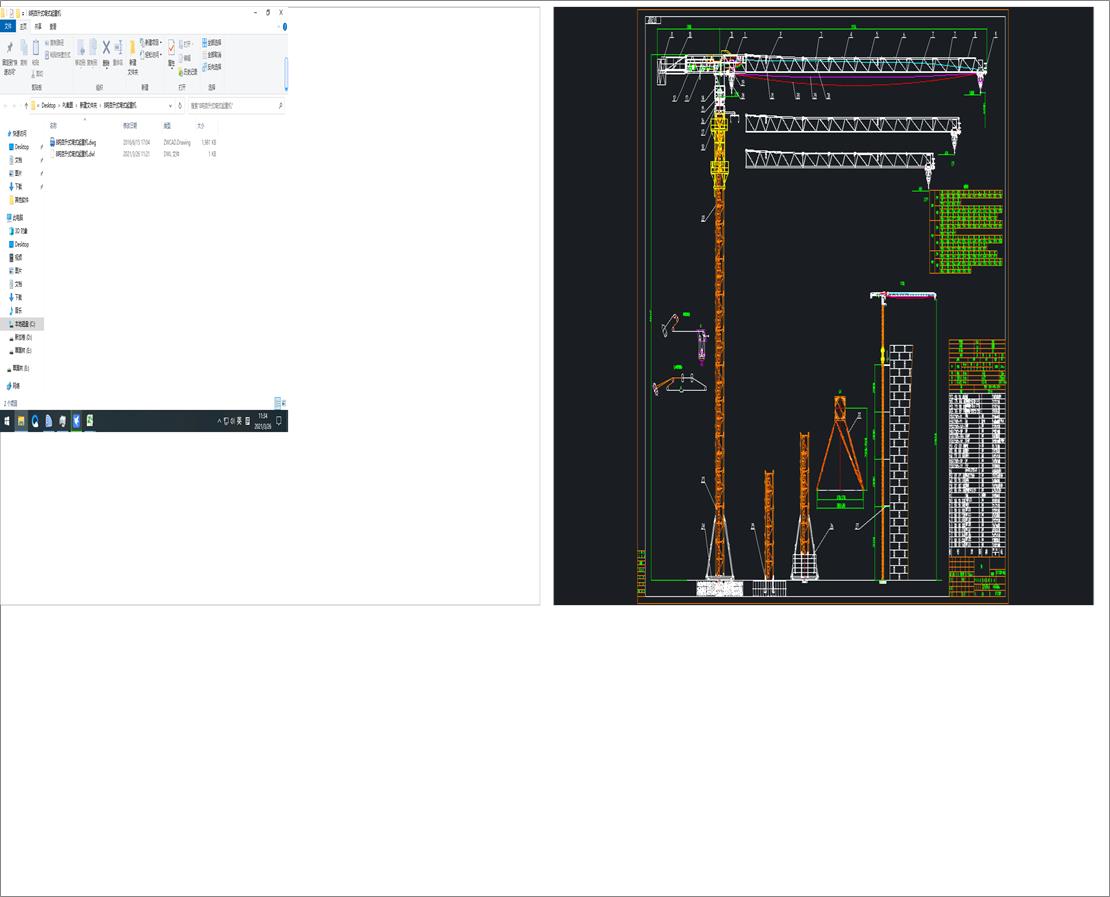Screen dimensions: 1110x897
Task: Click the New folder icon
Action: pyautogui.click(x=132, y=48)
